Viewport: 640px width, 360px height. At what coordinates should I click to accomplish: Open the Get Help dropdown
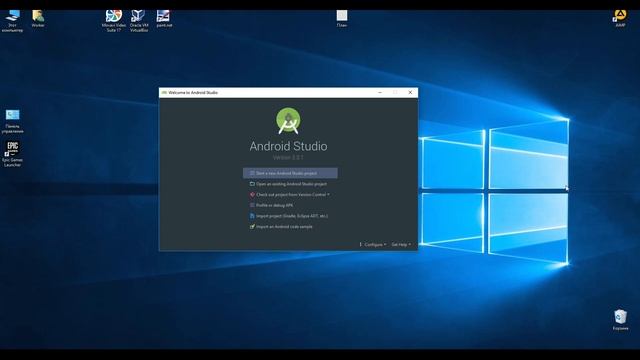401,244
